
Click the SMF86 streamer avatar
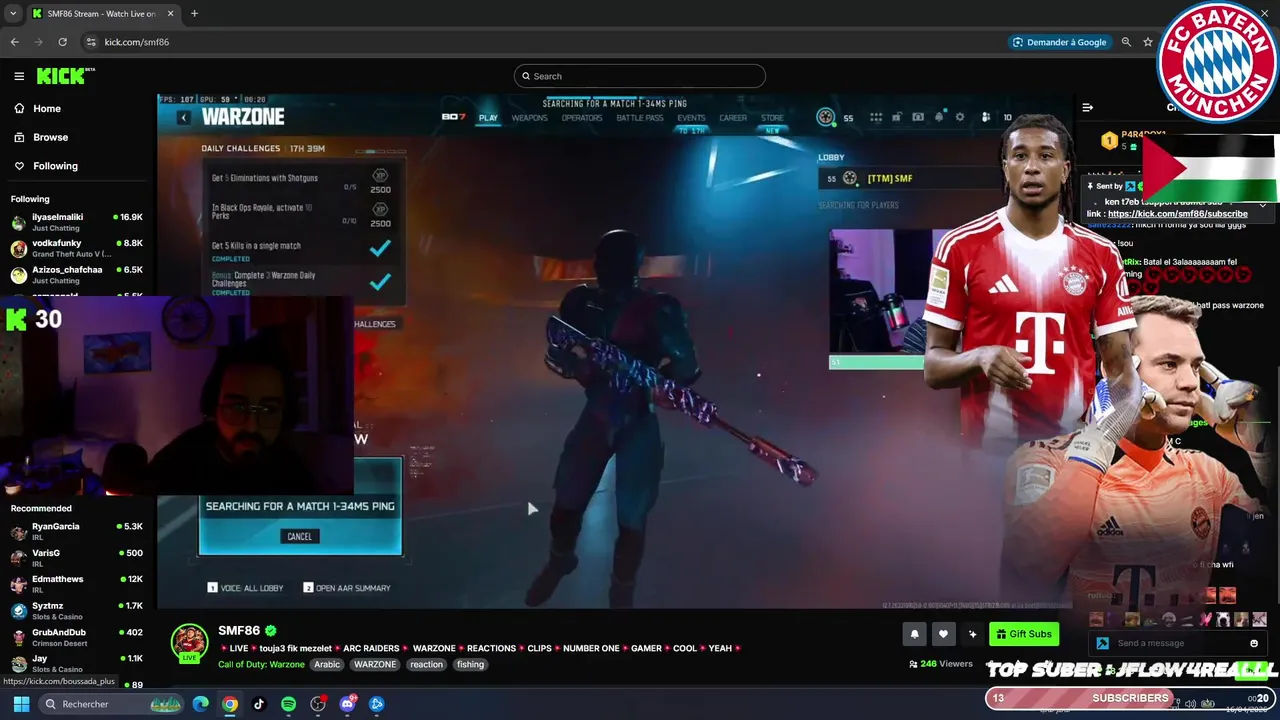click(189, 642)
